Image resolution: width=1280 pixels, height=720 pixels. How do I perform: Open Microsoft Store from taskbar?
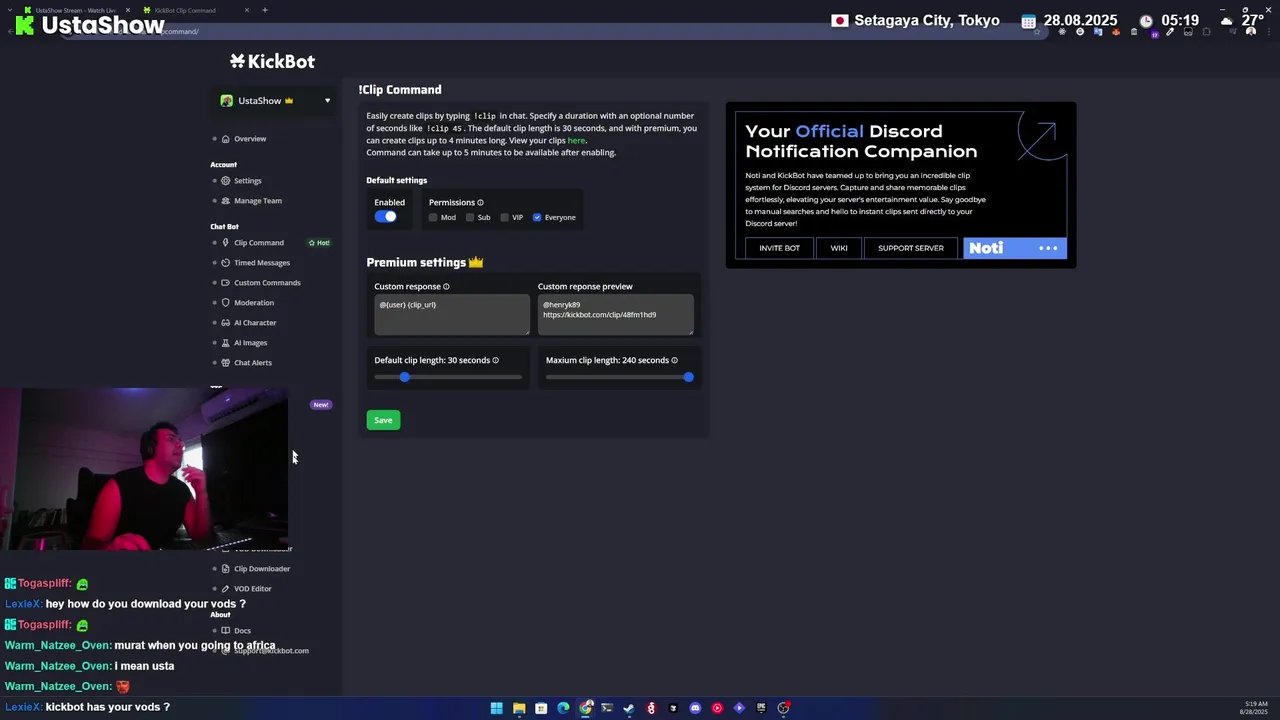[x=541, y=708]
